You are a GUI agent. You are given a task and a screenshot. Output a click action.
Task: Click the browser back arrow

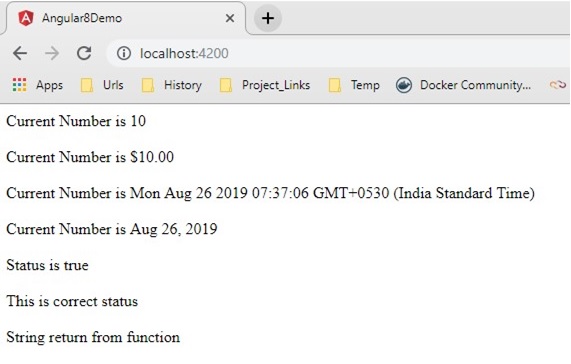[20, 54]
